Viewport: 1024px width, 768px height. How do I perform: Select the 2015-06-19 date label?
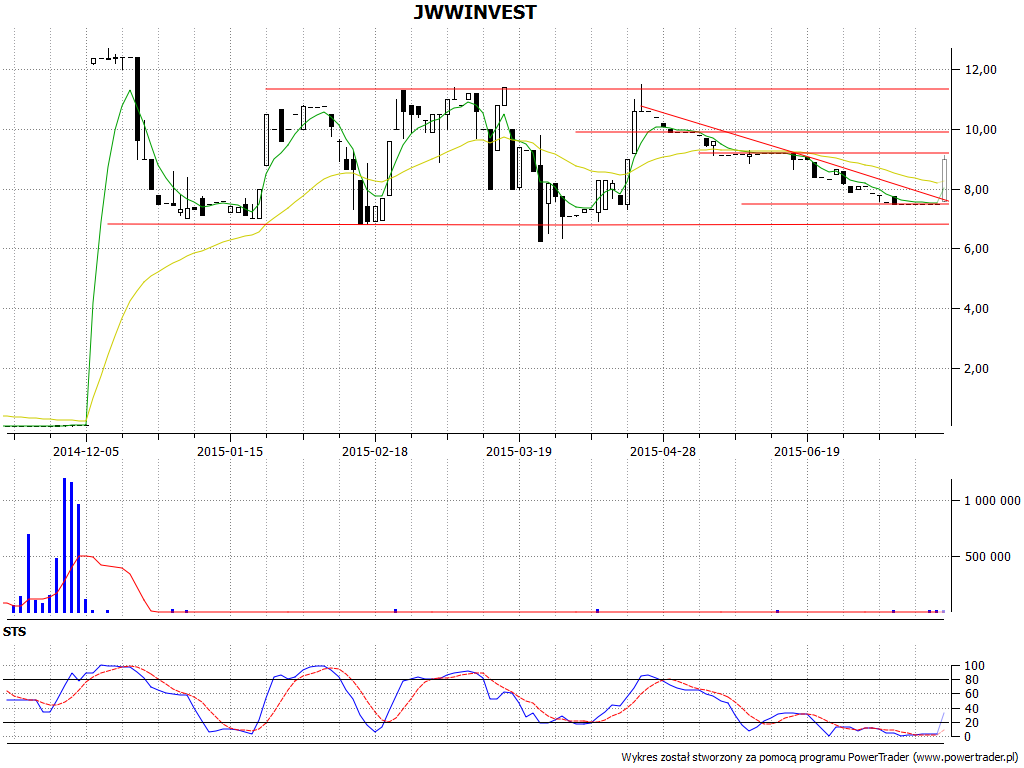[x=807, y=452]
